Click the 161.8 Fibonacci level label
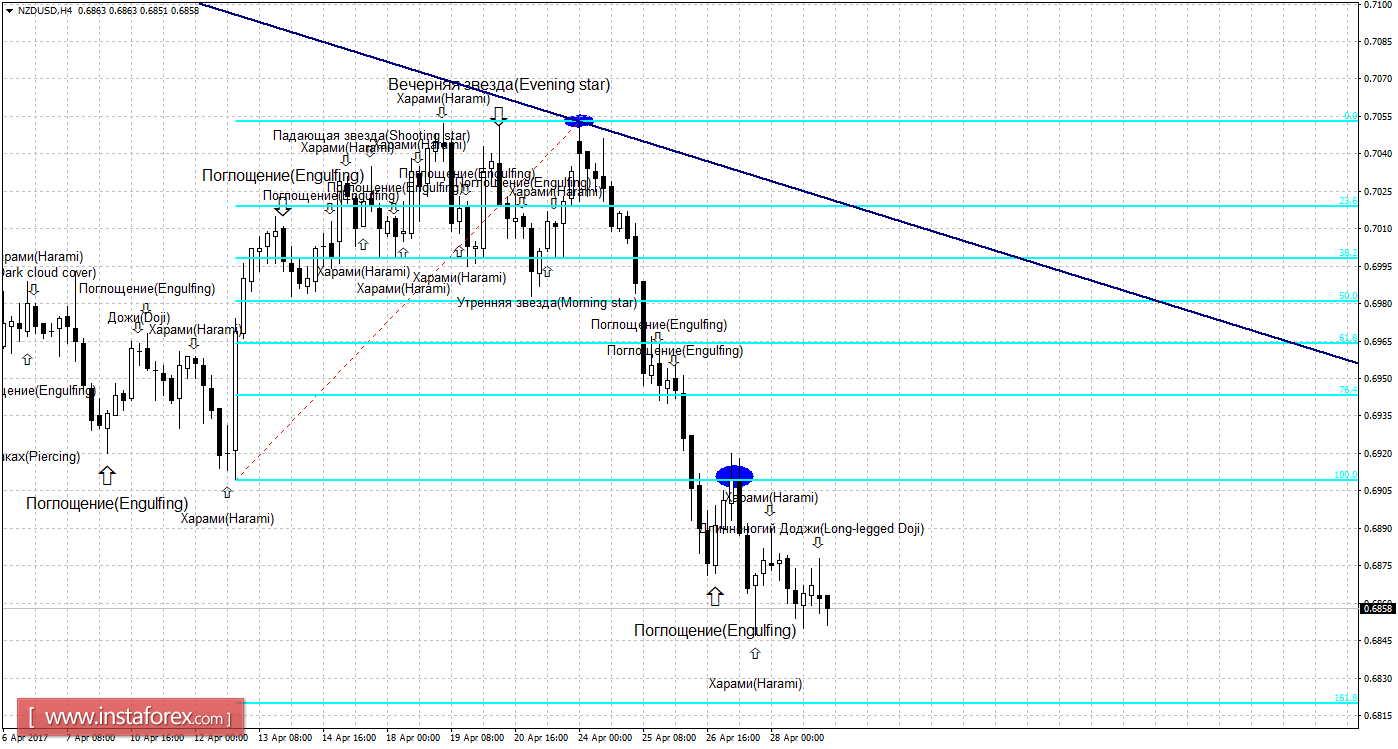 [1347, 698]
